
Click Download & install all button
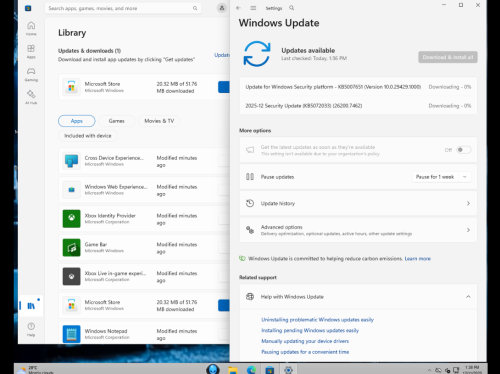click(448, 57)
